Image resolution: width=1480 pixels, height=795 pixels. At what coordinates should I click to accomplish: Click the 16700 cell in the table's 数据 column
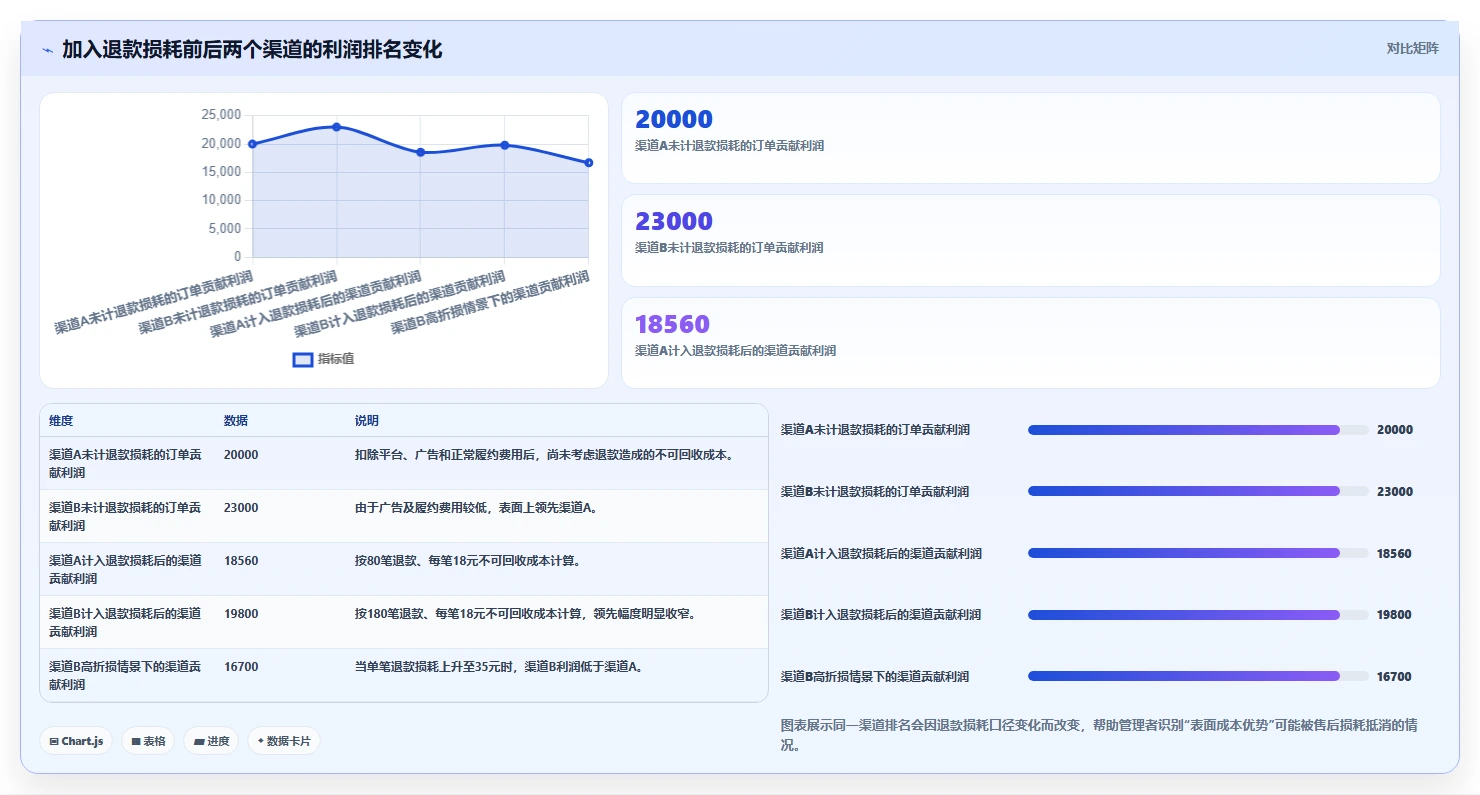click(241, 667)
